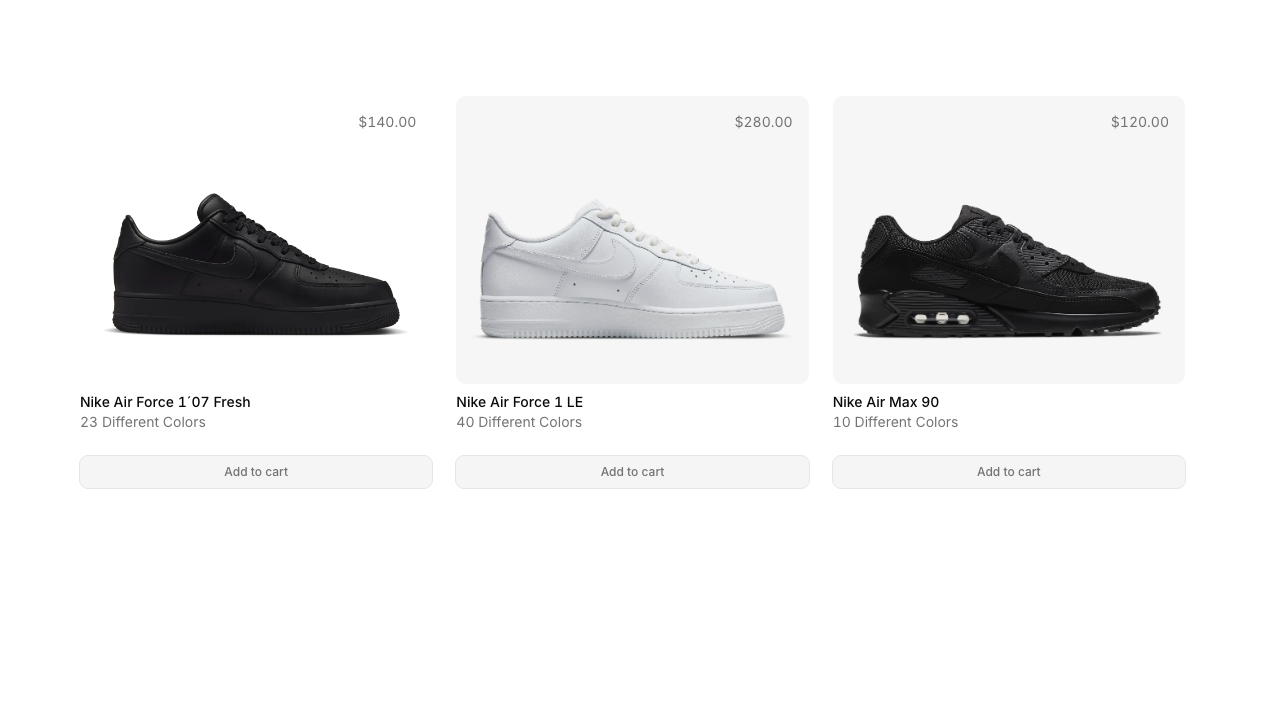Show 10 Different Colors for Air Max 90
Image resolution: width=1280 pixels, height=720 pixels.
(x=895, y=422)
